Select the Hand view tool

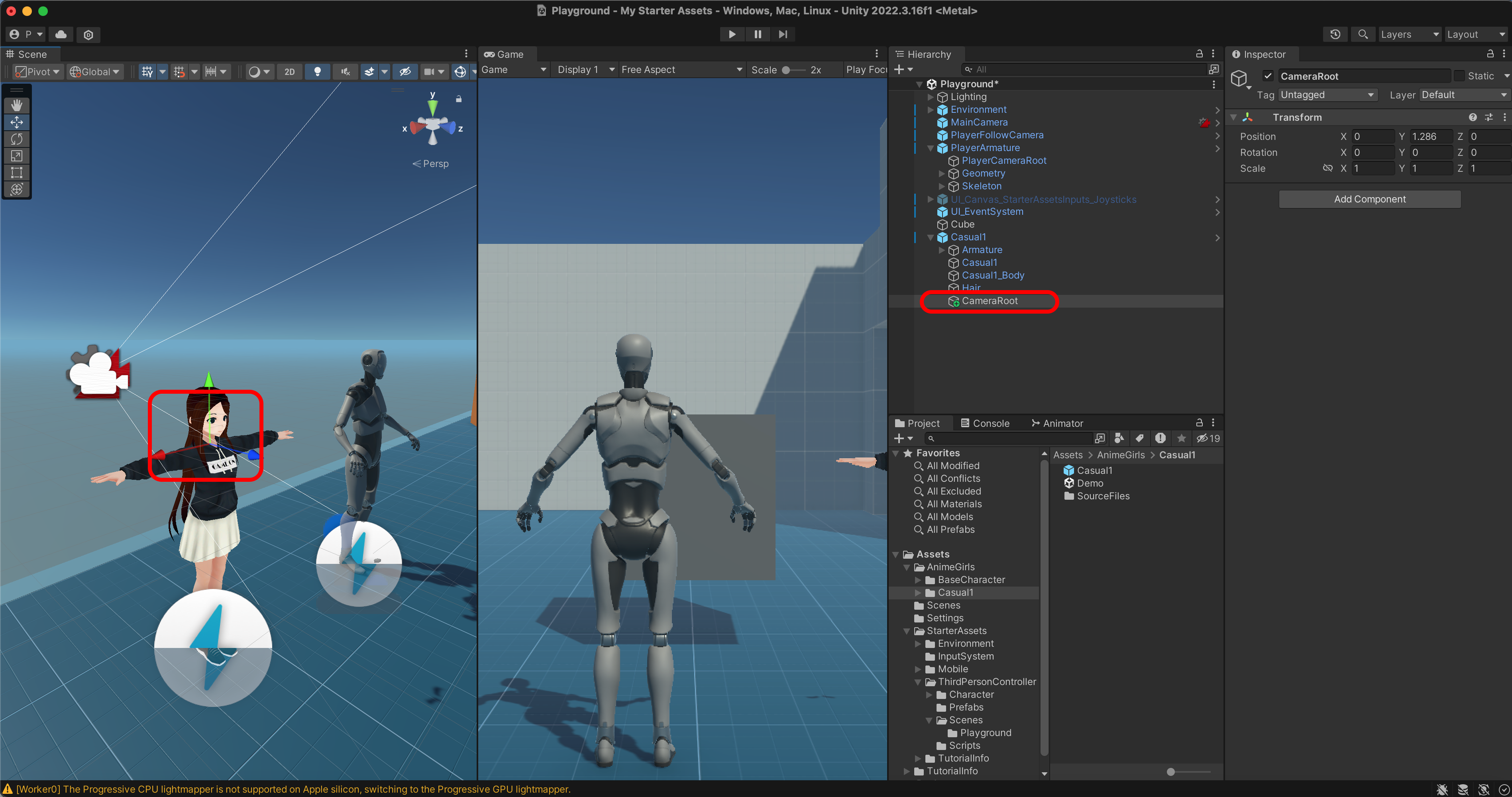tap(16, 105)
